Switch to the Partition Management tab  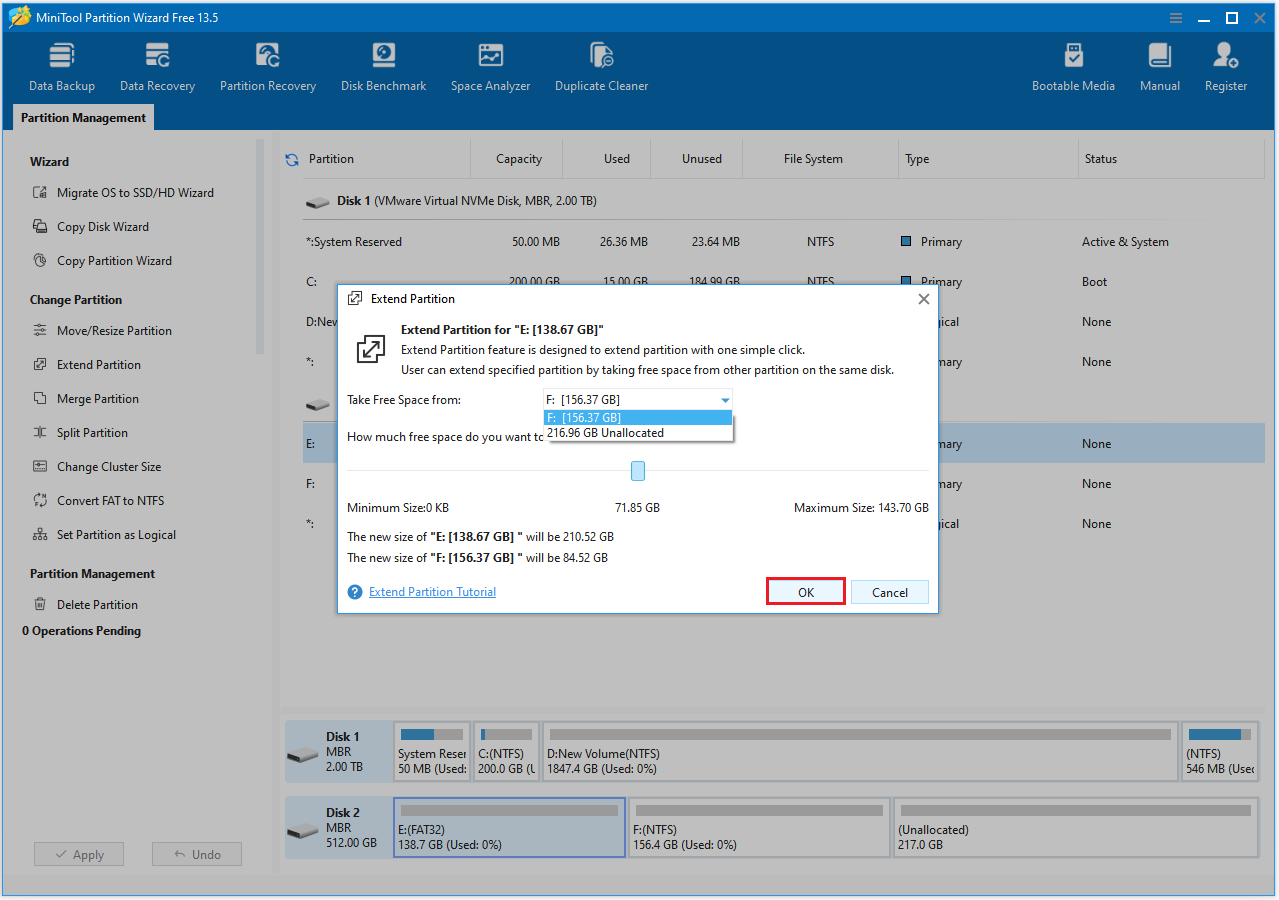tap(83, 117)
